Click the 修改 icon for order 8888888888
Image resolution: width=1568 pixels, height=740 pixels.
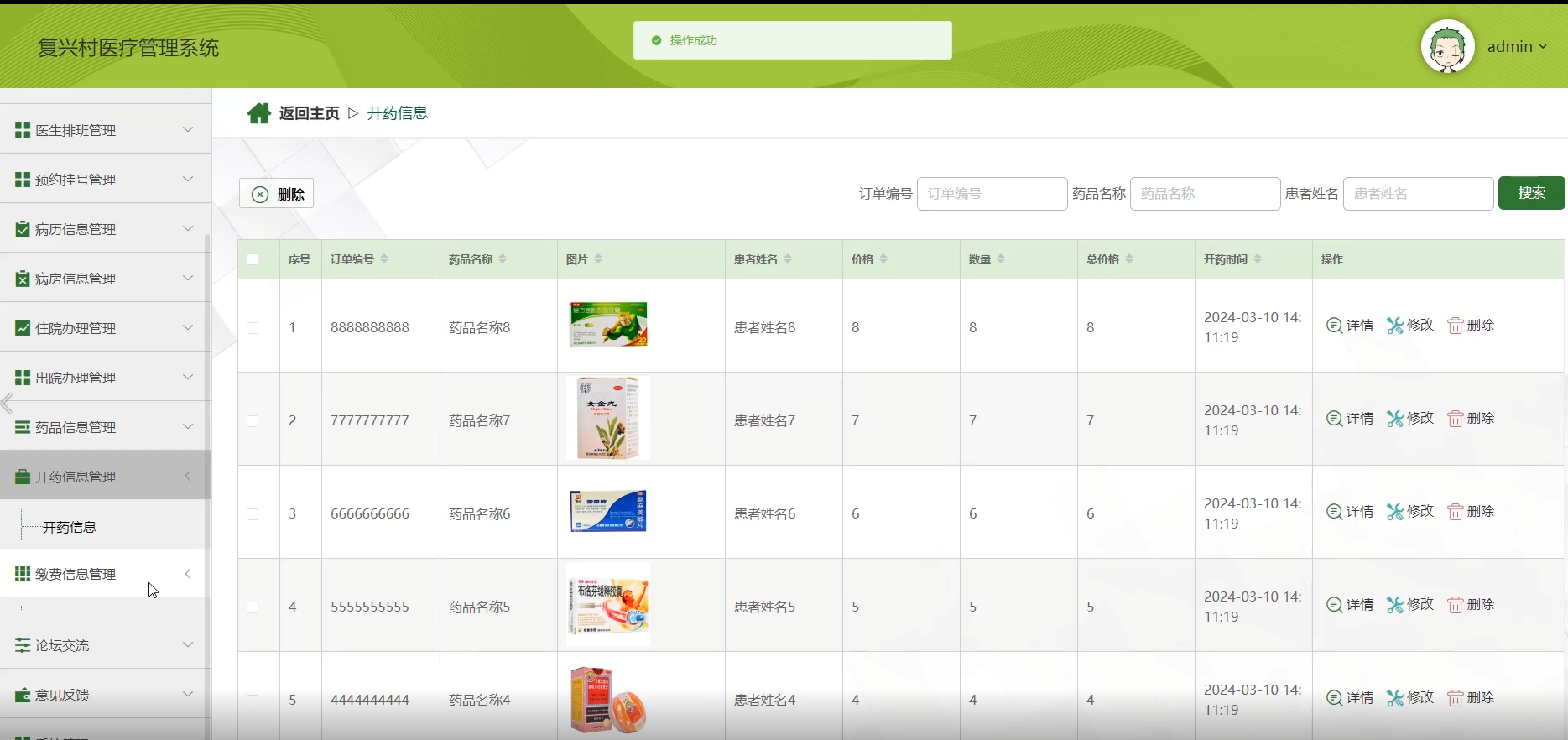(x=1395, y=326)
